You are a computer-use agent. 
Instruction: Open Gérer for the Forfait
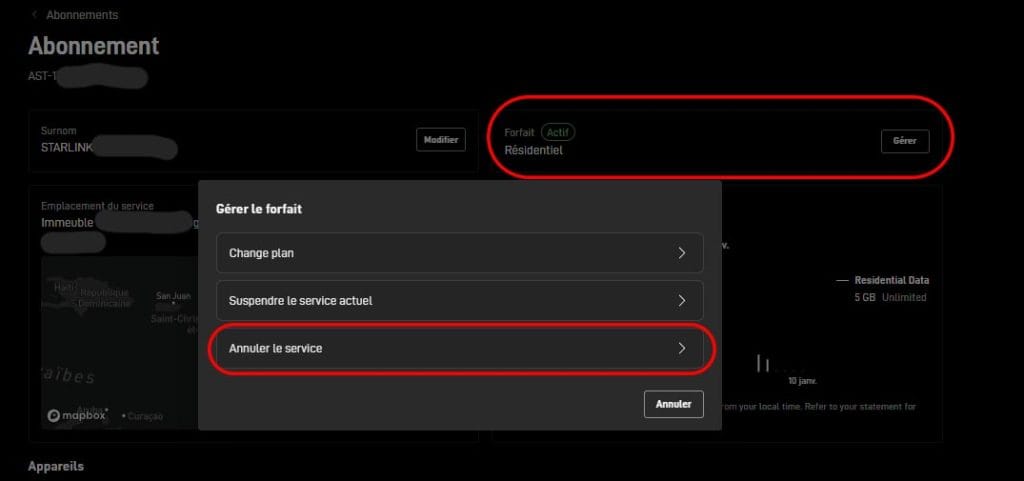click(x=904, y=141)
